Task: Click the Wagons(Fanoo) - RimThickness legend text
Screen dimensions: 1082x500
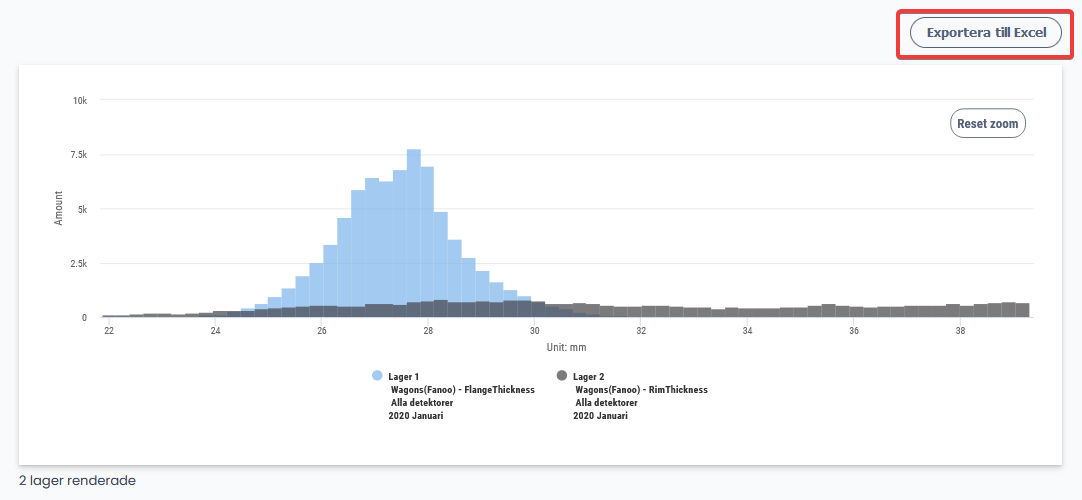Action: pos(641,389)
